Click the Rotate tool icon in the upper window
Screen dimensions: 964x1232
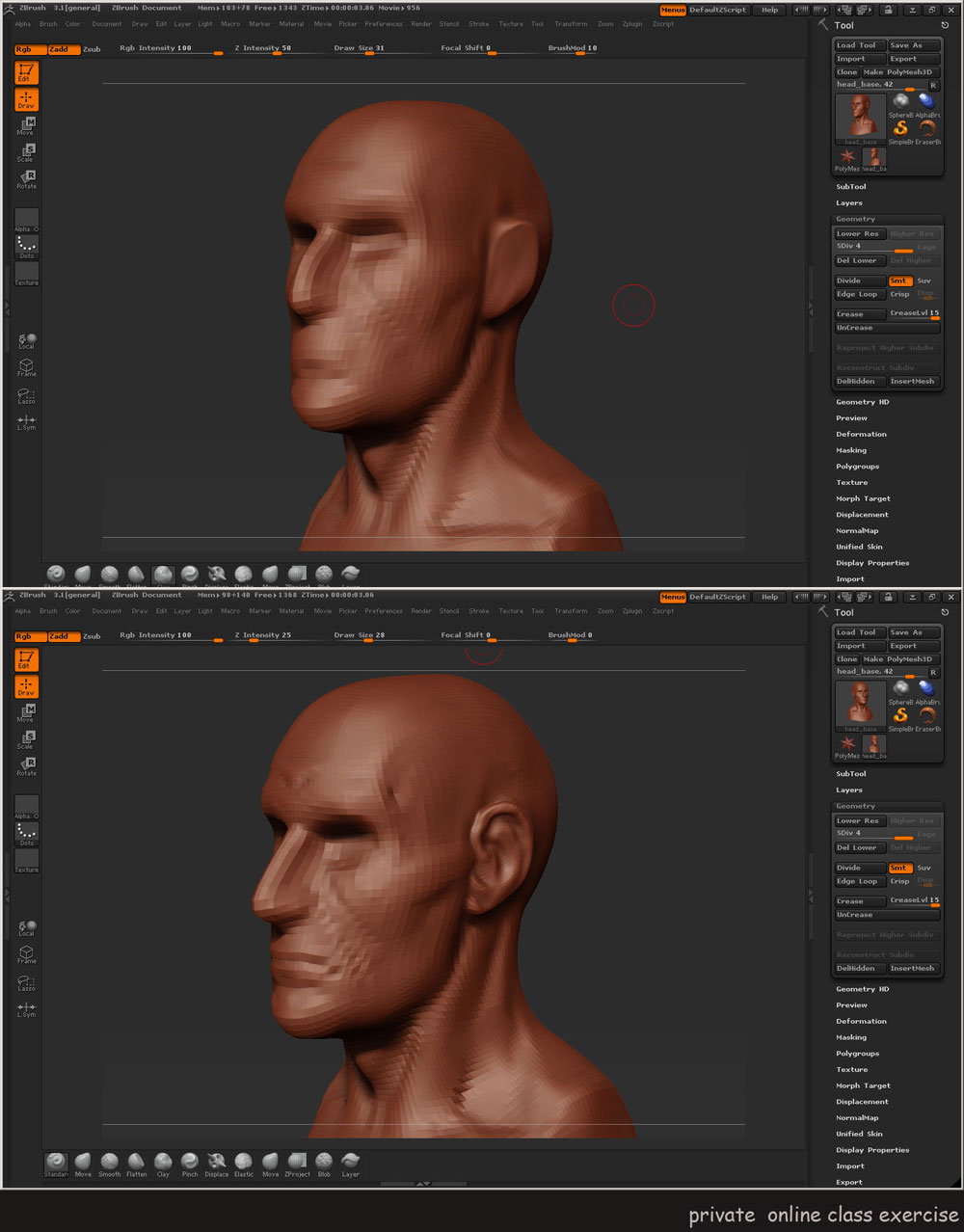coord(26,178)
